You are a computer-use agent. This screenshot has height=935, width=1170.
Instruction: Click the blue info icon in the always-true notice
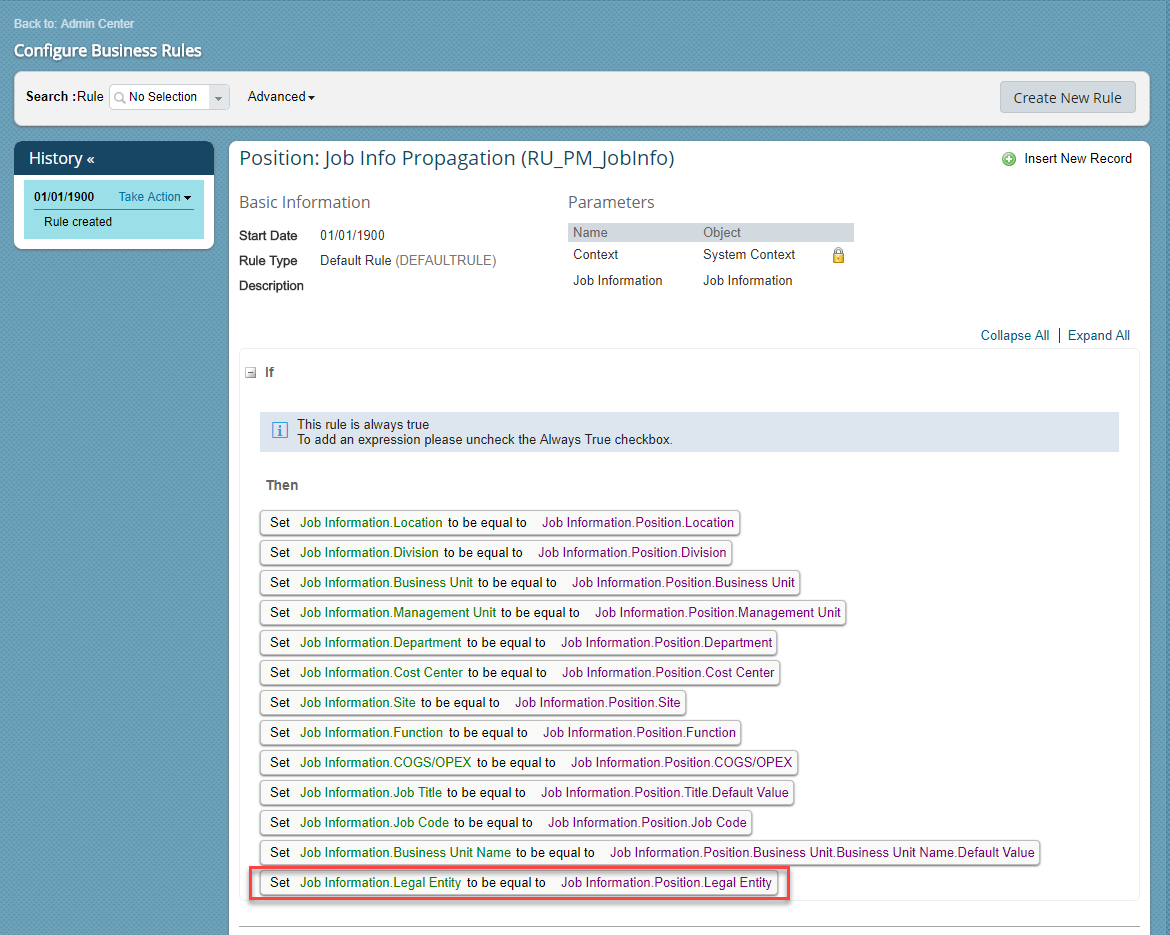[280, 430]
